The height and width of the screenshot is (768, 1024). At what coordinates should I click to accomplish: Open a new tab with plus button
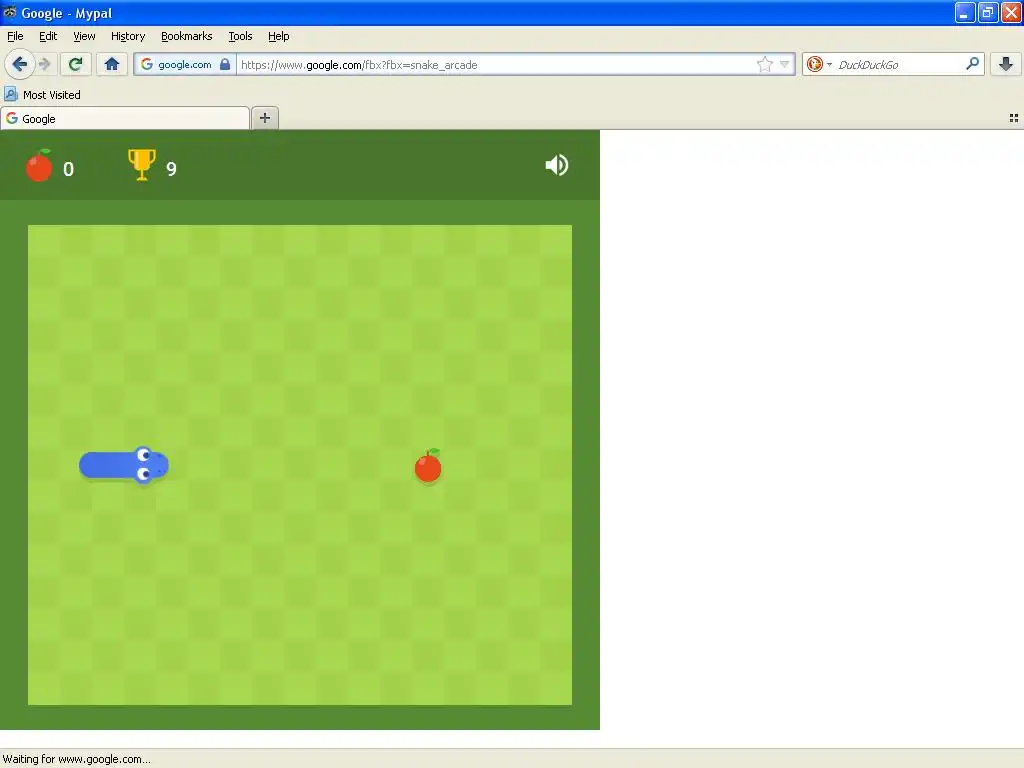264,118
